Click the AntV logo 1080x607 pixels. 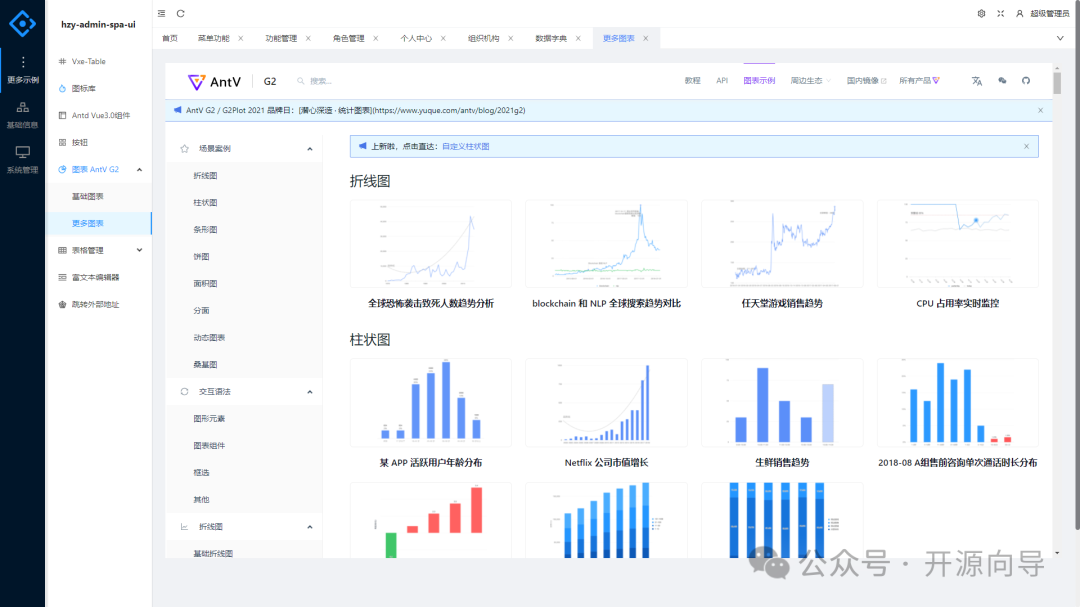214,81
